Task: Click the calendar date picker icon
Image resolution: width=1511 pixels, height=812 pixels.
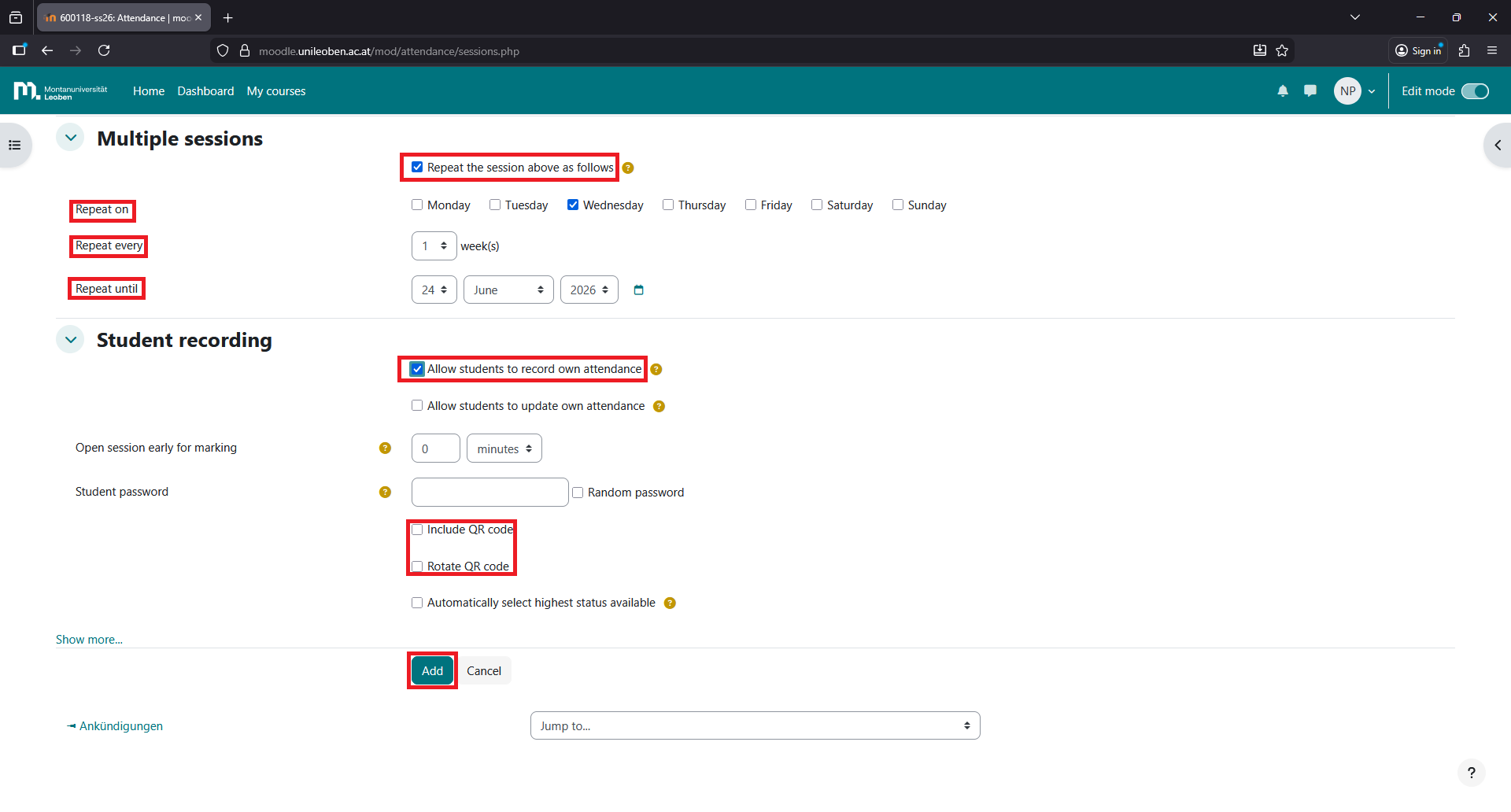Action: 639,290
